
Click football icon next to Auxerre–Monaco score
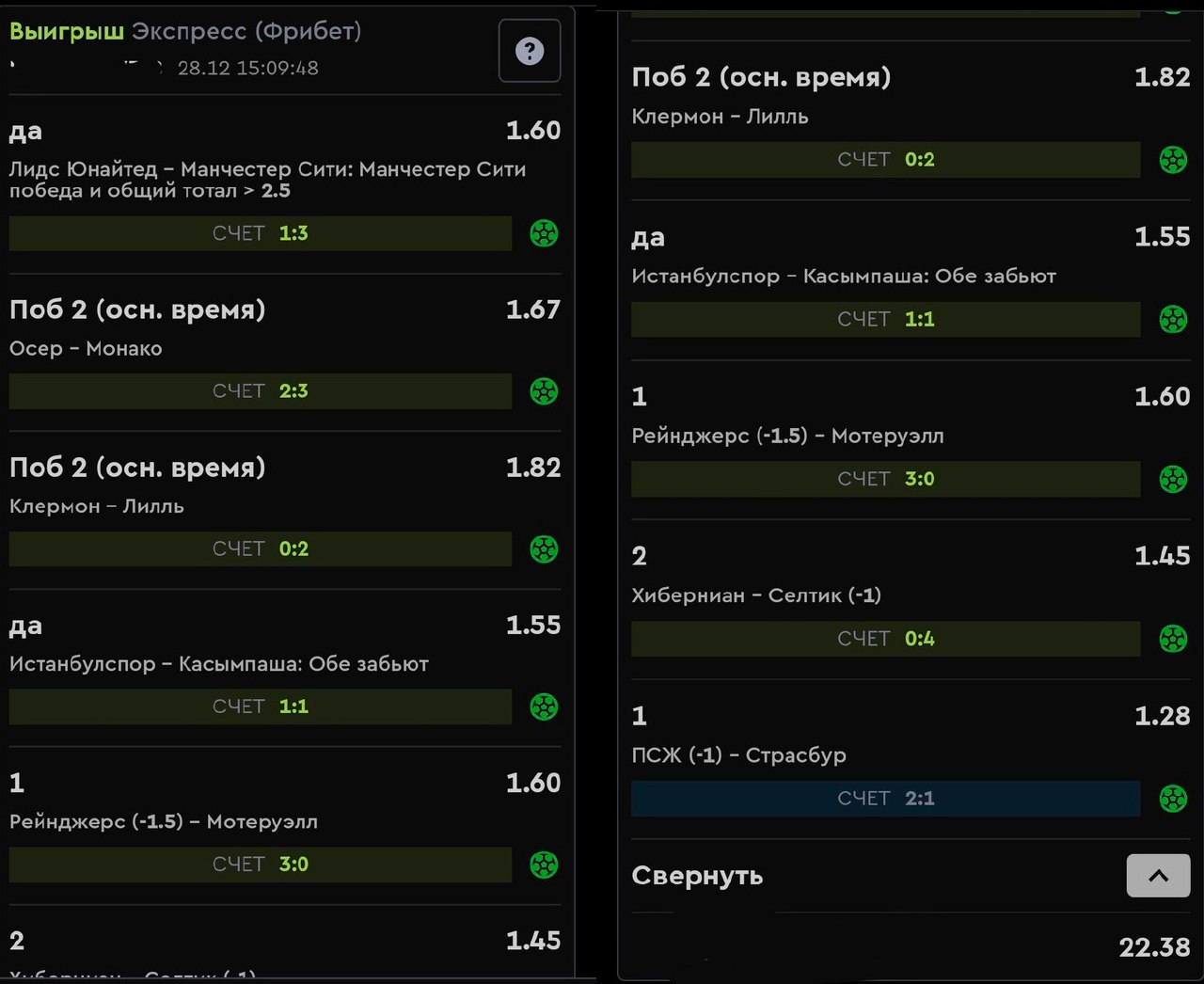tap(544, 391)
